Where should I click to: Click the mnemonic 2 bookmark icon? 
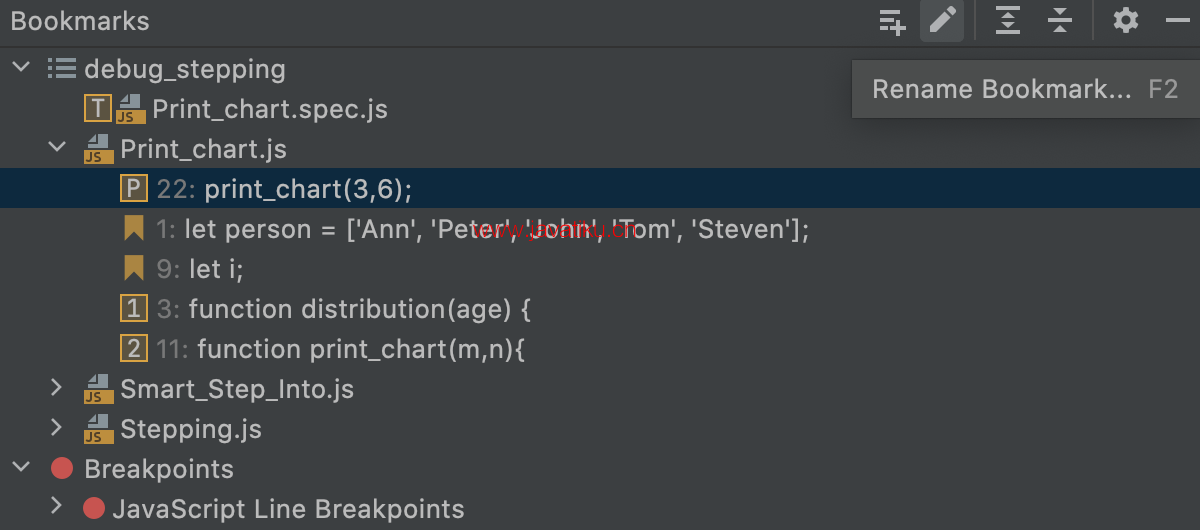(133, 349)
